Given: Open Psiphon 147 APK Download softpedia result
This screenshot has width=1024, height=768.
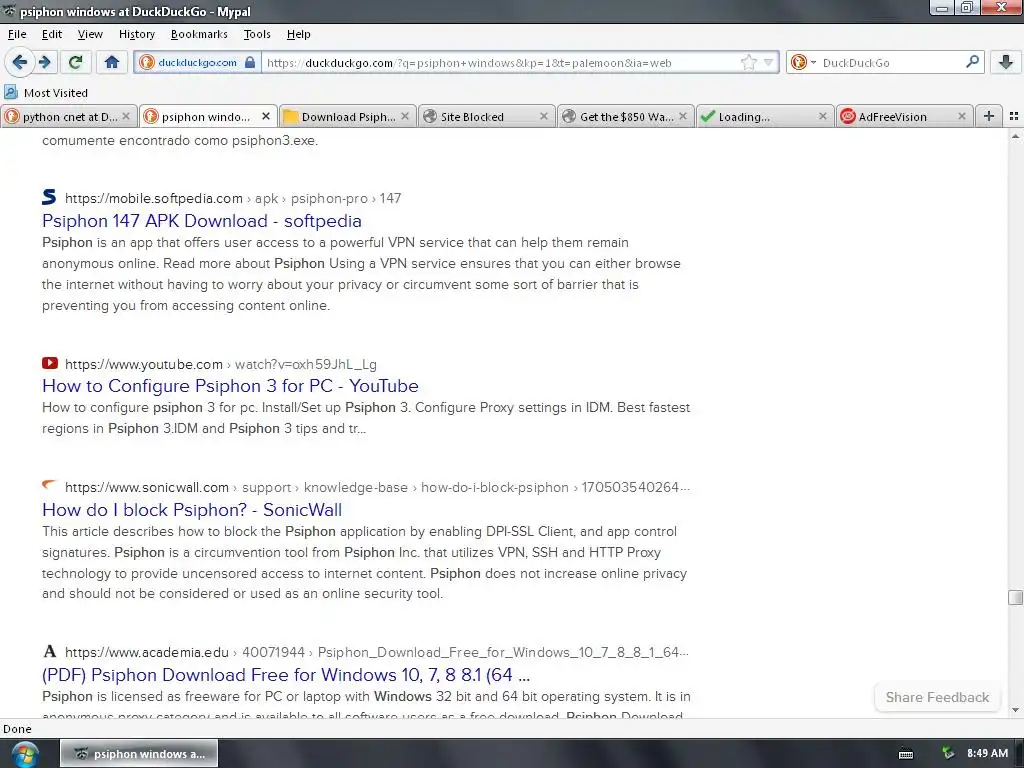Looking at the screenshot, I should pos(201,221).
